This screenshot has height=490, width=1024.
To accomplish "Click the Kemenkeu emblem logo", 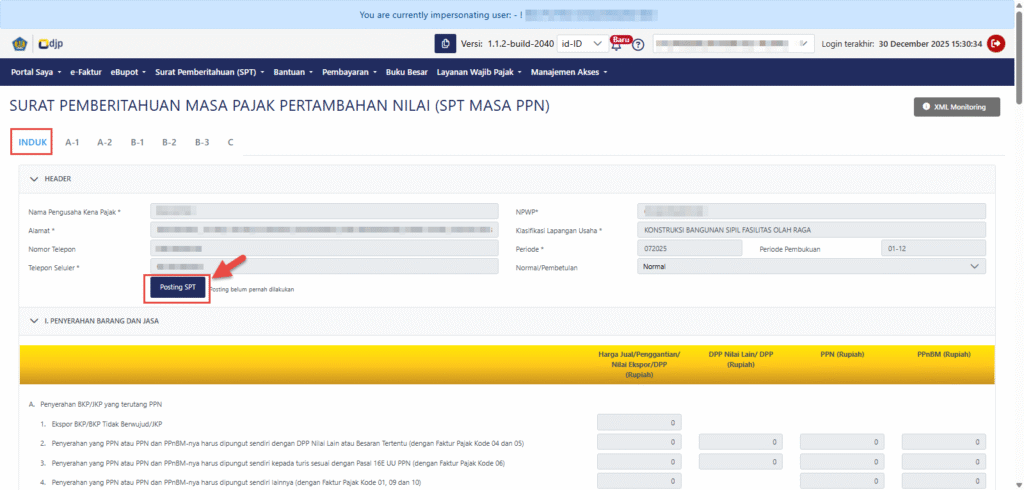I will (x=20, y=44).
